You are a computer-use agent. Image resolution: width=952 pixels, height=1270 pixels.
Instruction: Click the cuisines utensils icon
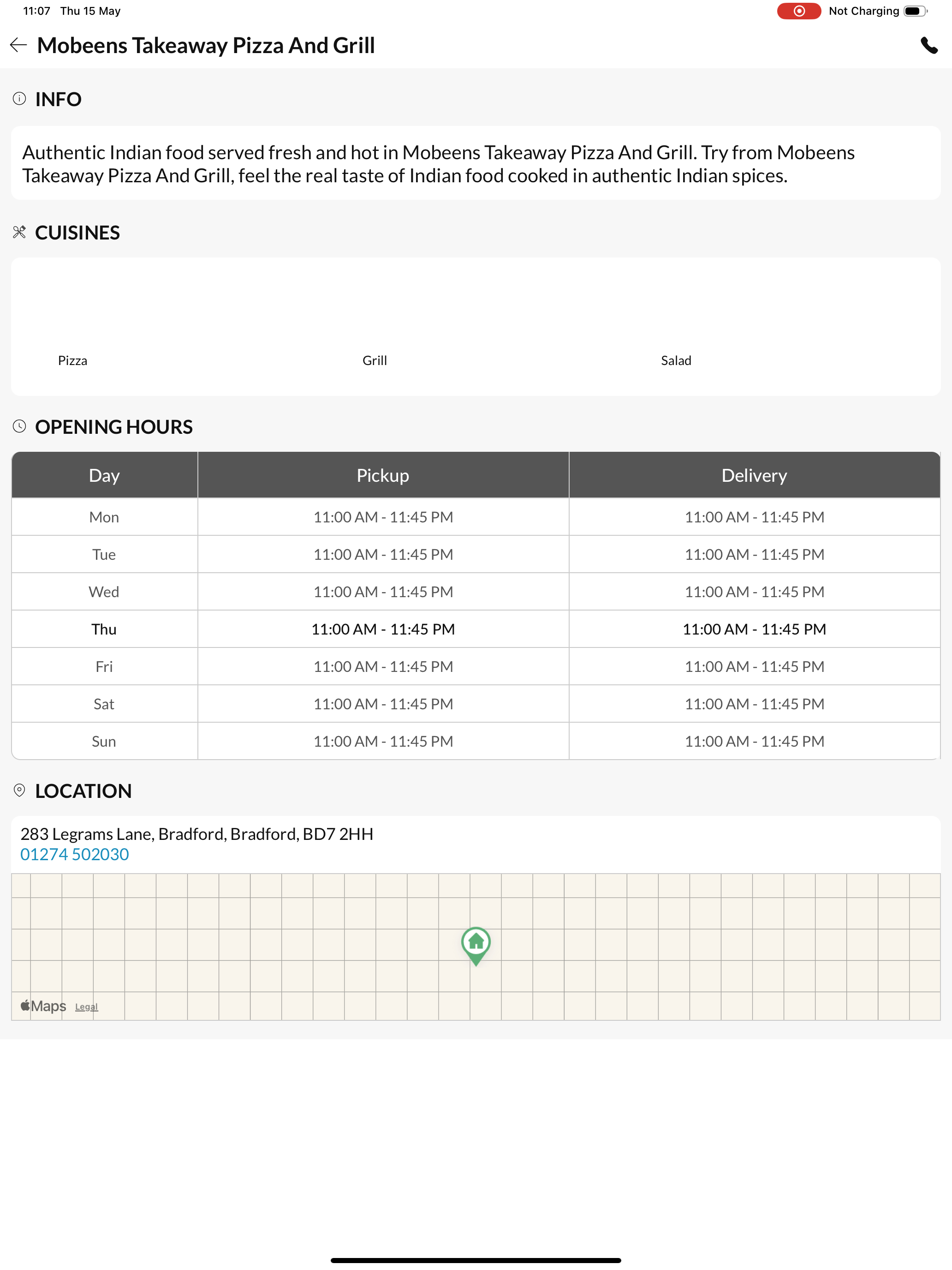point(19,232)
